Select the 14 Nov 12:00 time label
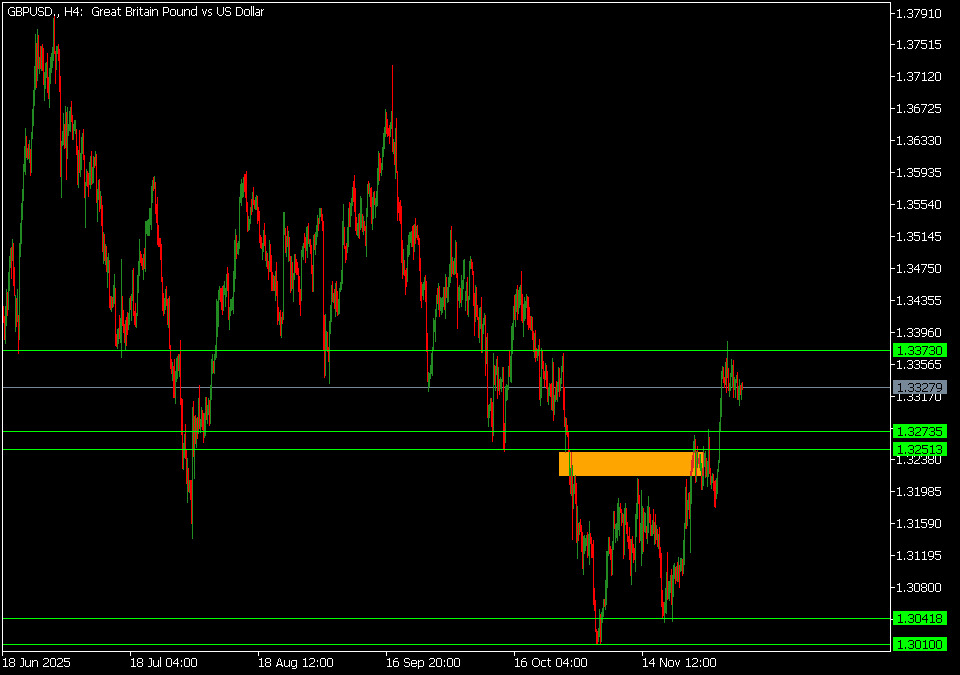 coord(679,662)
